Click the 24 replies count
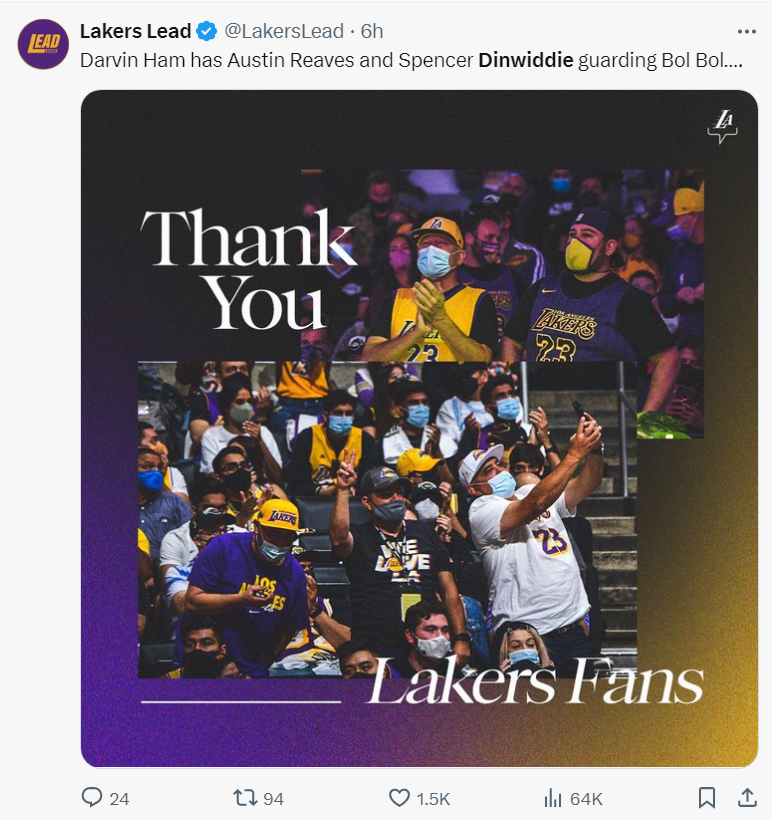772x820 pixels. pyautogui.click(x=119, y=799)
